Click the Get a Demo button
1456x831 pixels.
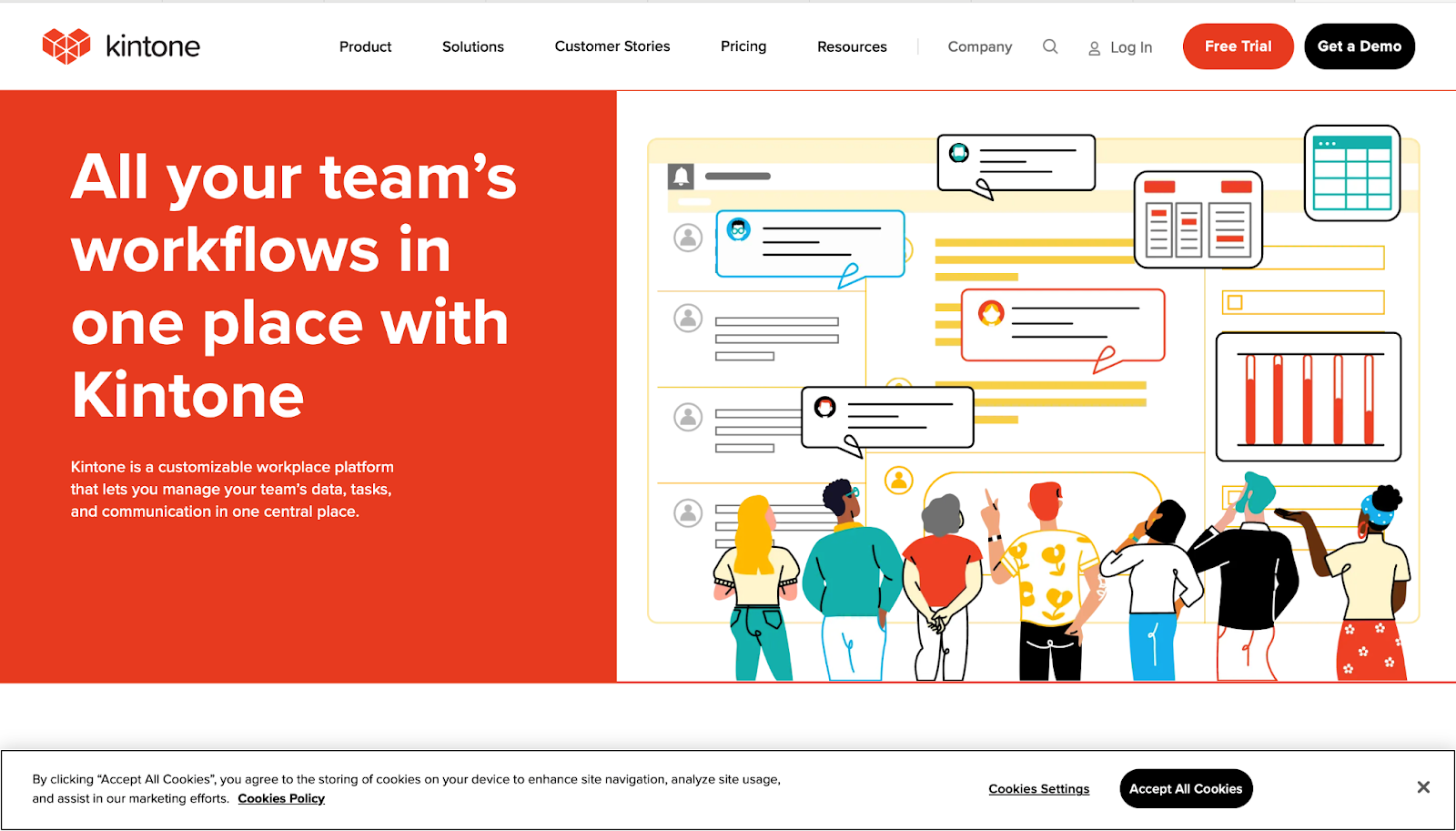[x=1359, y=46]
